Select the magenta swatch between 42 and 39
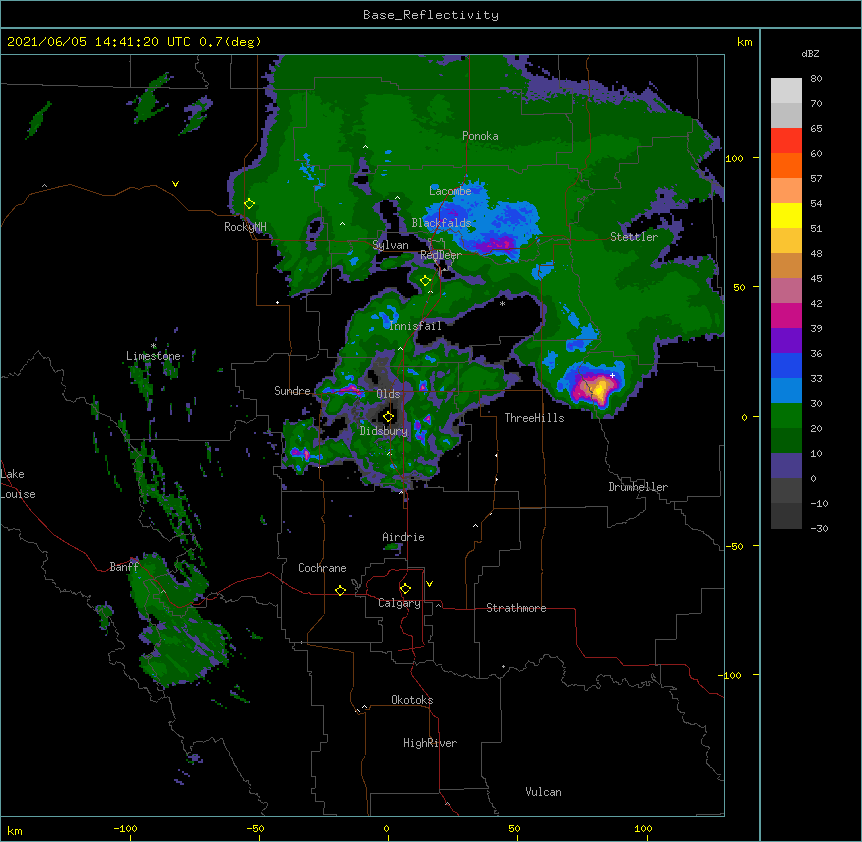Viewport: 862px width, 842px height. (x=786, y=315)
